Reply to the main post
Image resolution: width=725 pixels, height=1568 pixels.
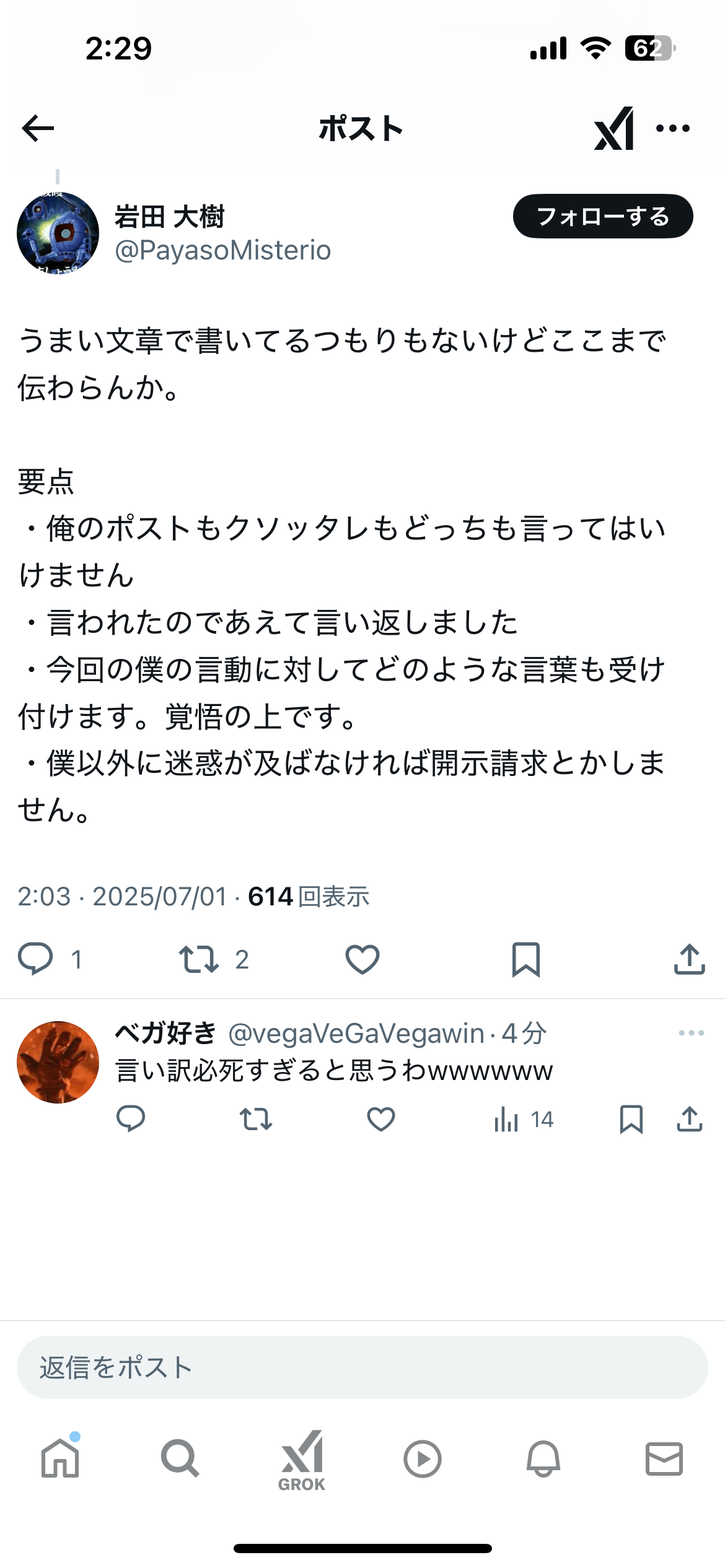point(36,959)
